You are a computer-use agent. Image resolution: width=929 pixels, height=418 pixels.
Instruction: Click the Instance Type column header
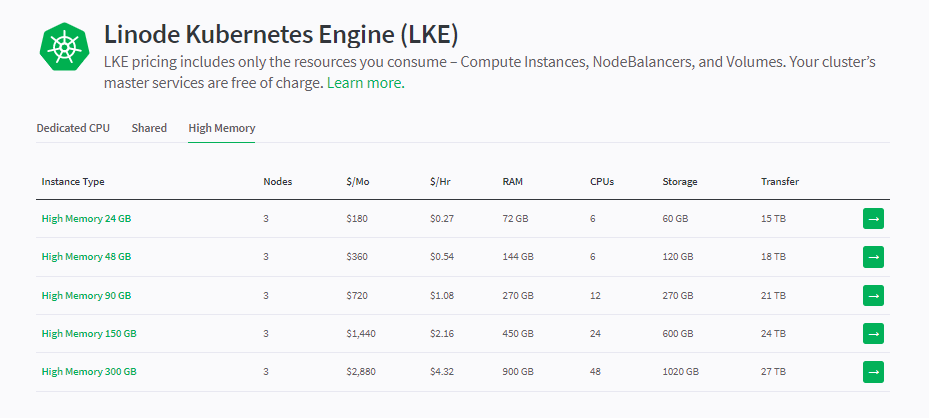click(73, 182)
